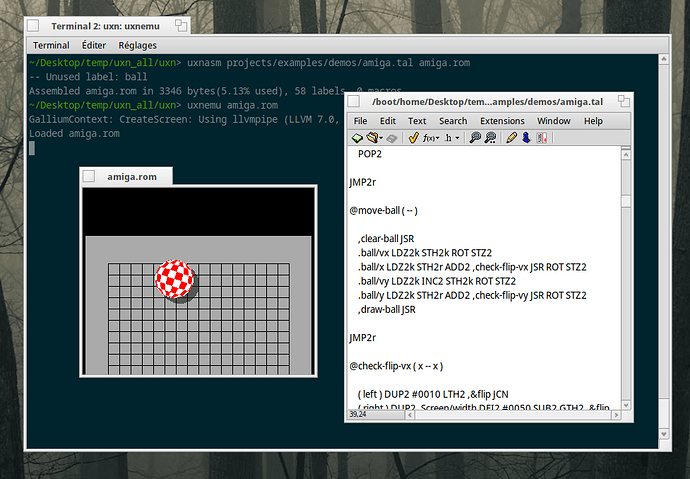Click editor horizontal scrollbar right arrow
Image resolution: width=690 pixels, height=479 pixels.
point(616,415)
